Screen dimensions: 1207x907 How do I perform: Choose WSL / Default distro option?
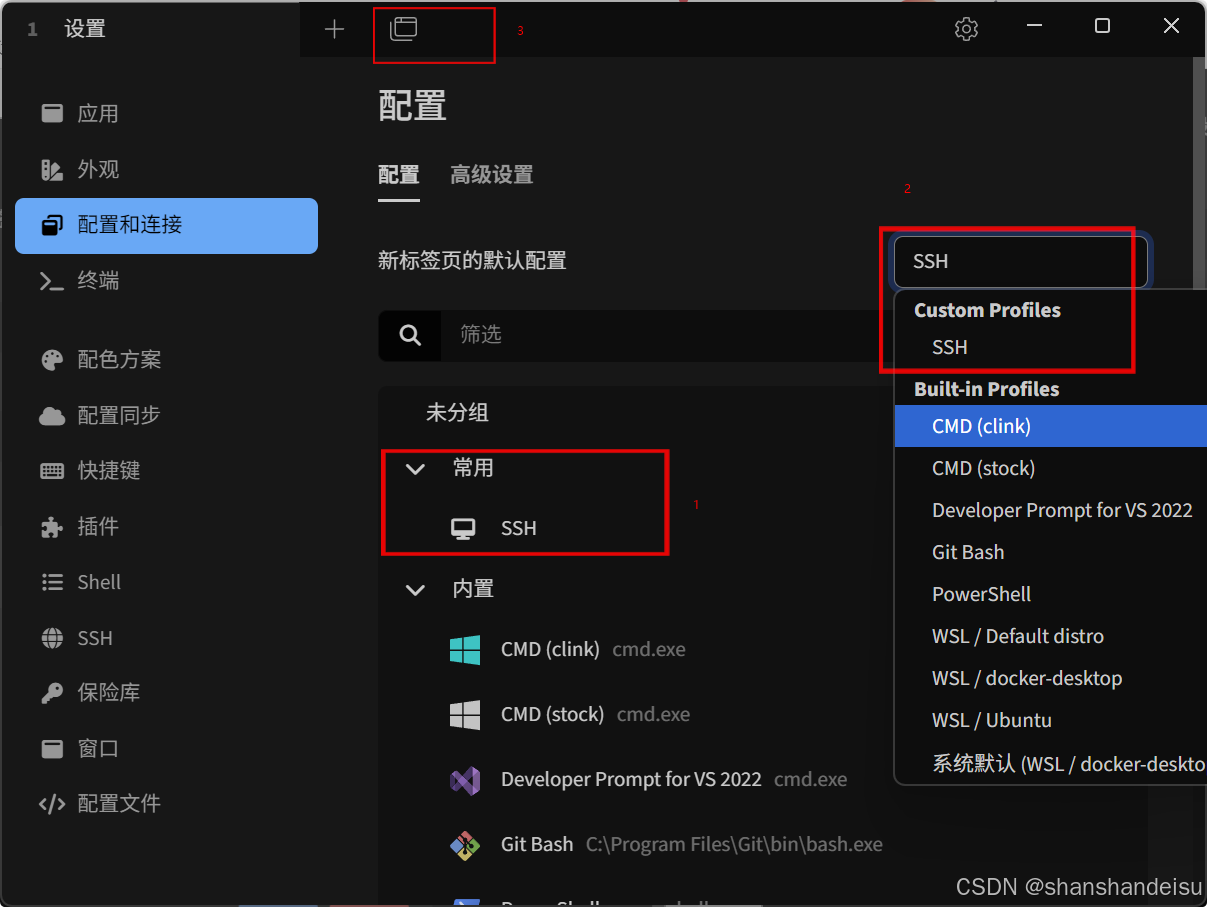click(x=1050, y=636)
